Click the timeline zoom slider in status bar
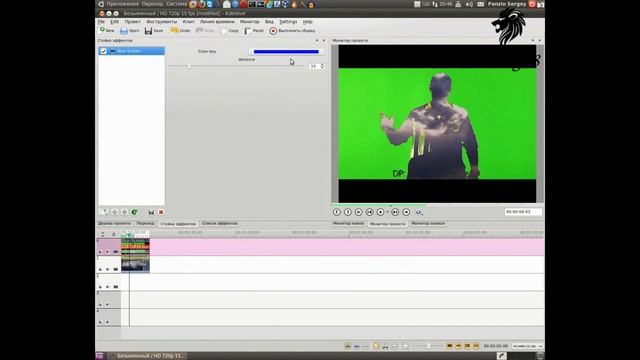The image size is (640, 360). tap(428, 346)
